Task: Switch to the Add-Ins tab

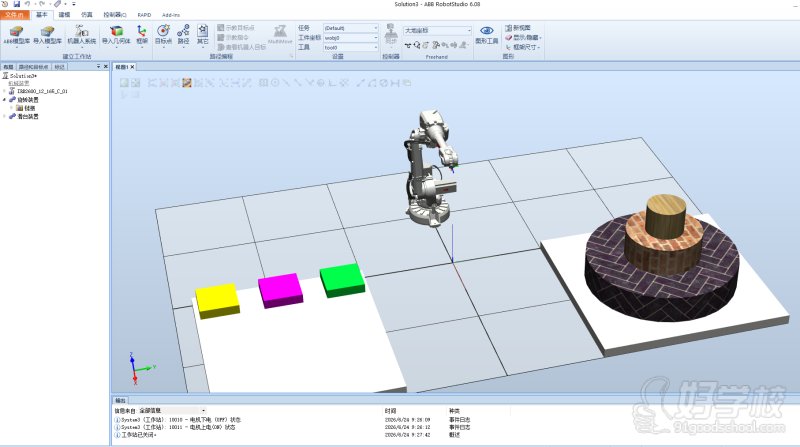Action: coord(171,15)
